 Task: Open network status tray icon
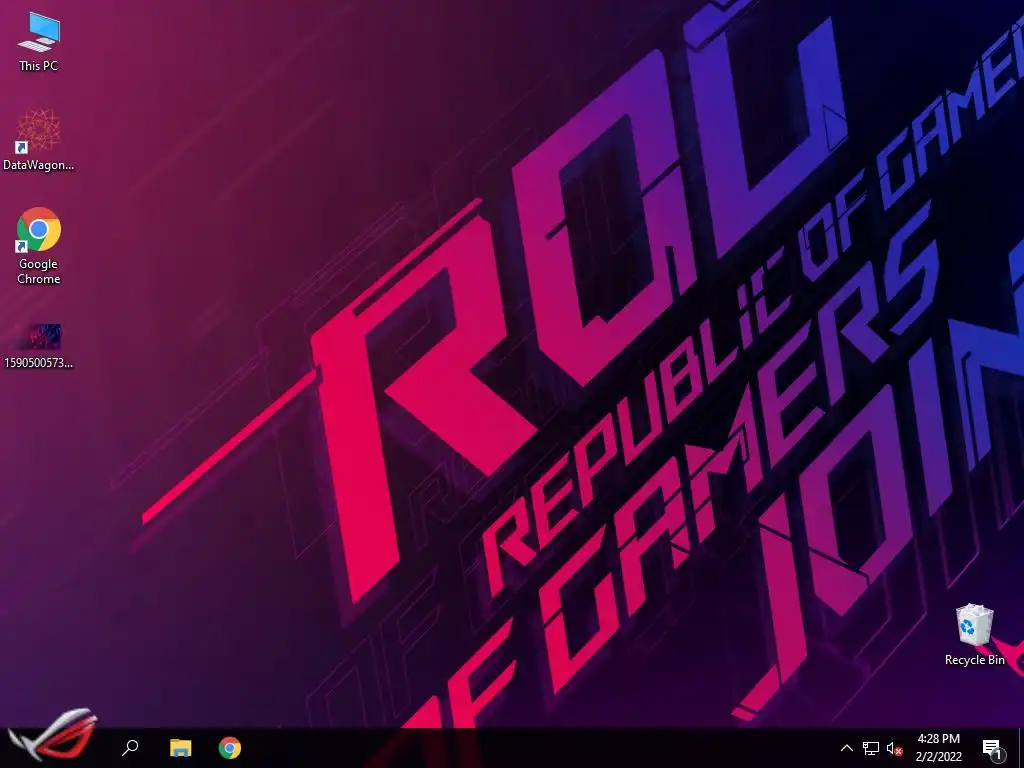(x=871, y=748)
